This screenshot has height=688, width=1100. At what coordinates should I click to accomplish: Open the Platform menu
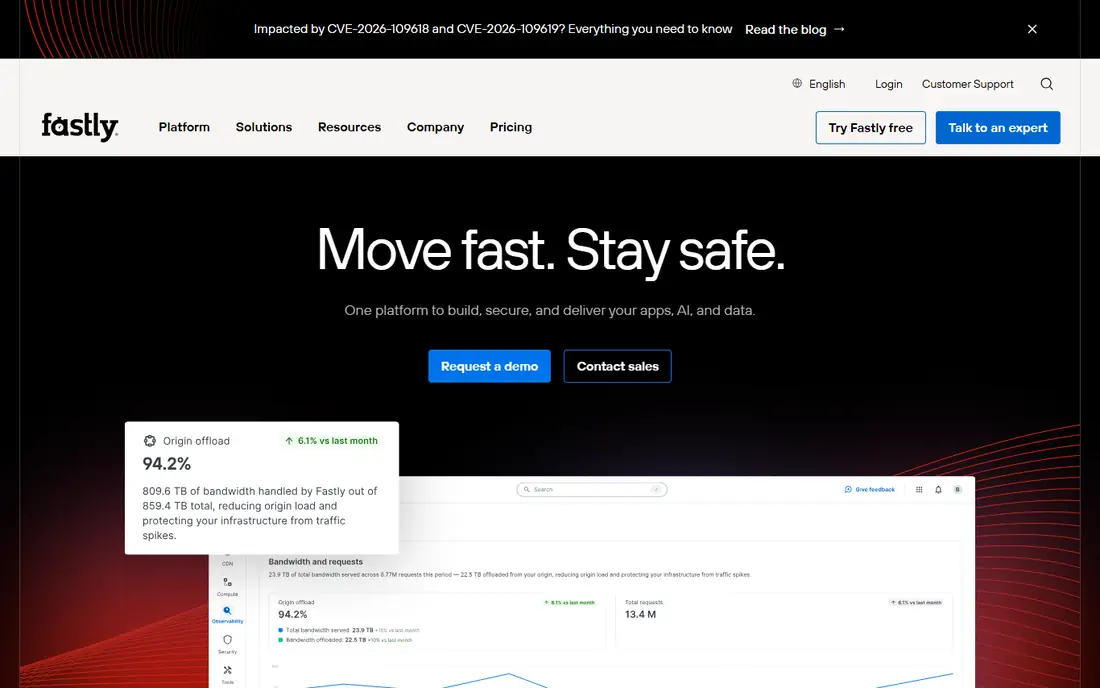(x=184, y=127)
